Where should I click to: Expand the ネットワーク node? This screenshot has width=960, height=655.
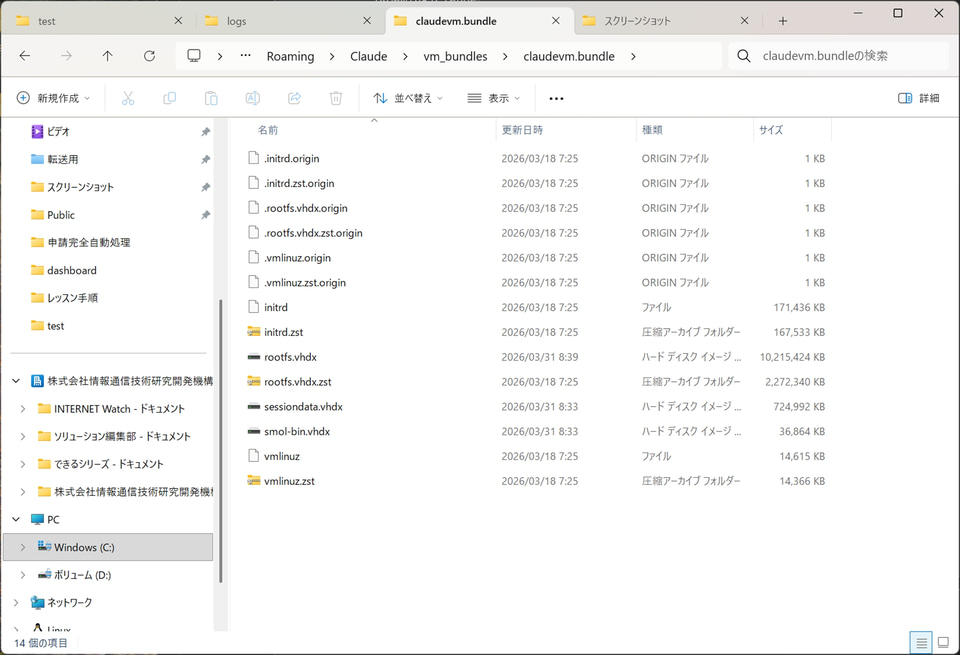(16, 602)
